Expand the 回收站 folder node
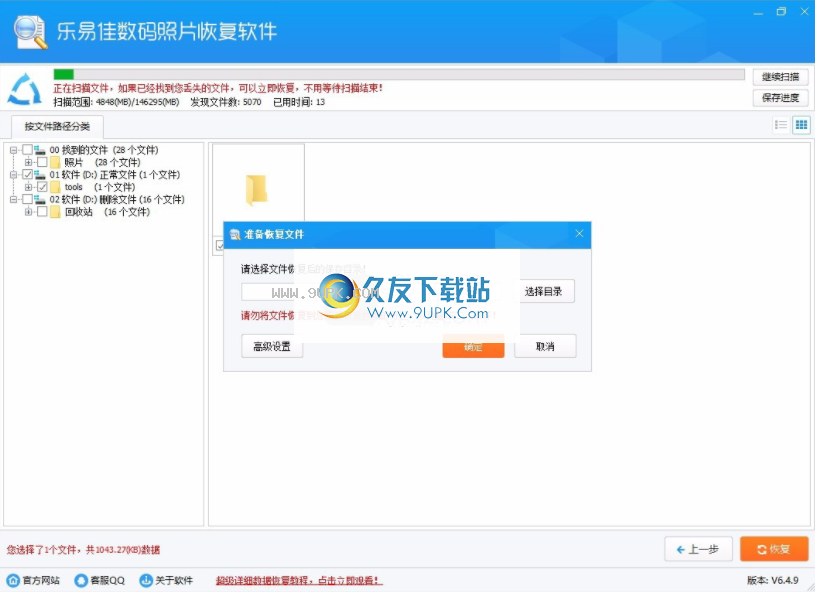 28,212
